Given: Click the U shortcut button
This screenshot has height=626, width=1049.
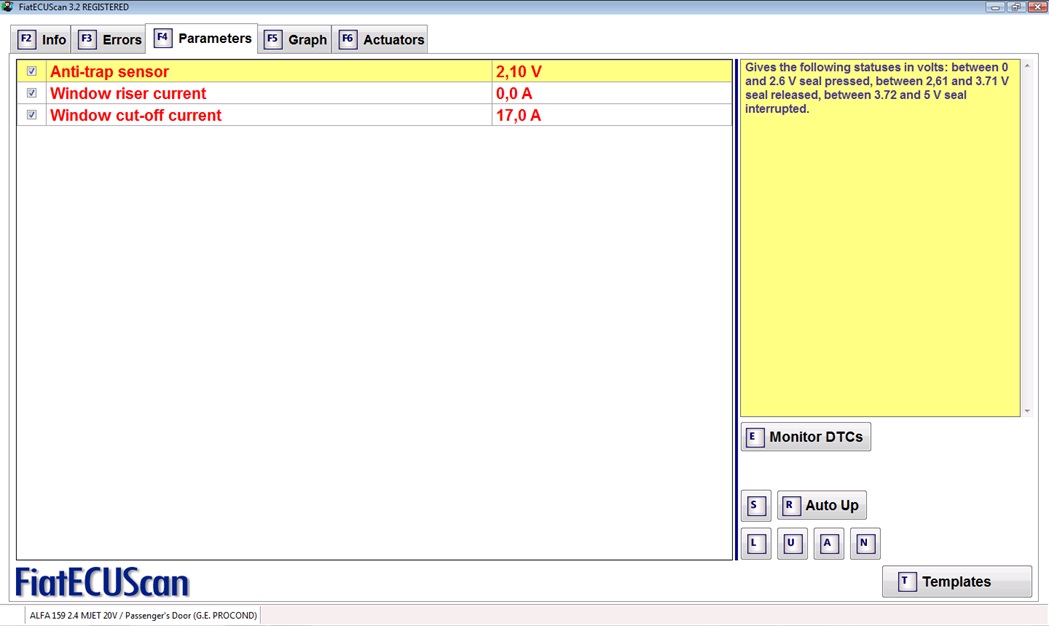Looking at the screenshot, I should tap(791, 544).
